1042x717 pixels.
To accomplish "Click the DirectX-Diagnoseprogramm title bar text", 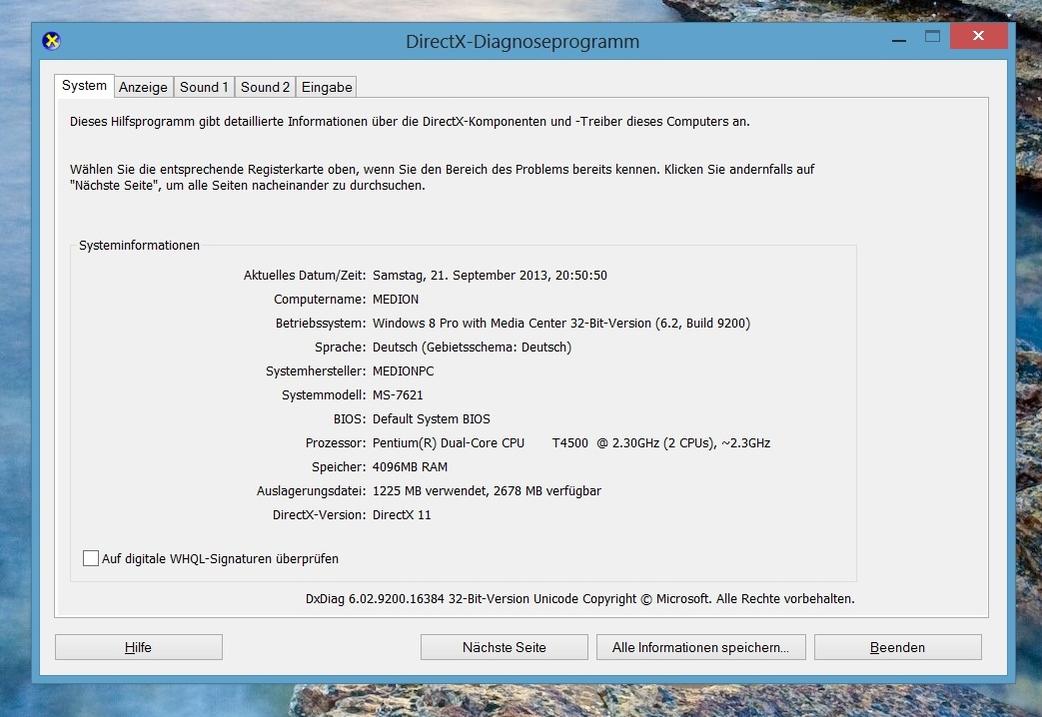I will 522,42.
